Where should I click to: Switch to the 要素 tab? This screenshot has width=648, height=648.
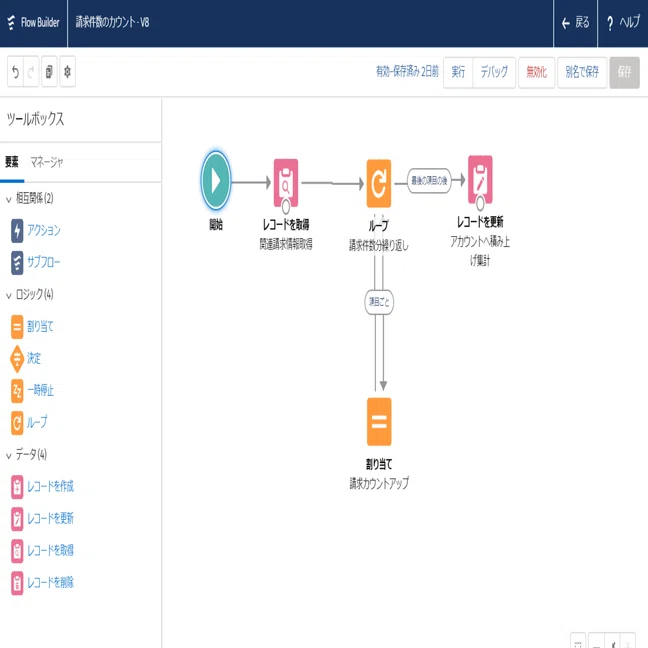[x=12, y=162]
